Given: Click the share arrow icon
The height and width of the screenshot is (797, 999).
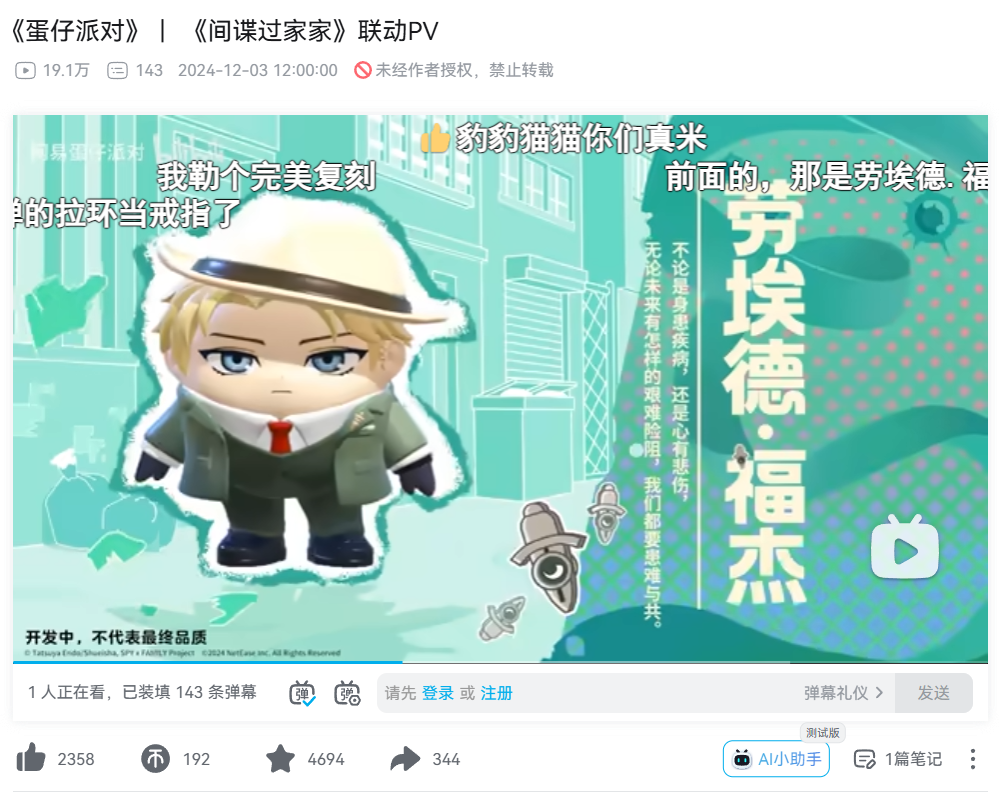Looking at the screenshot, I should (x=405, y=759).
